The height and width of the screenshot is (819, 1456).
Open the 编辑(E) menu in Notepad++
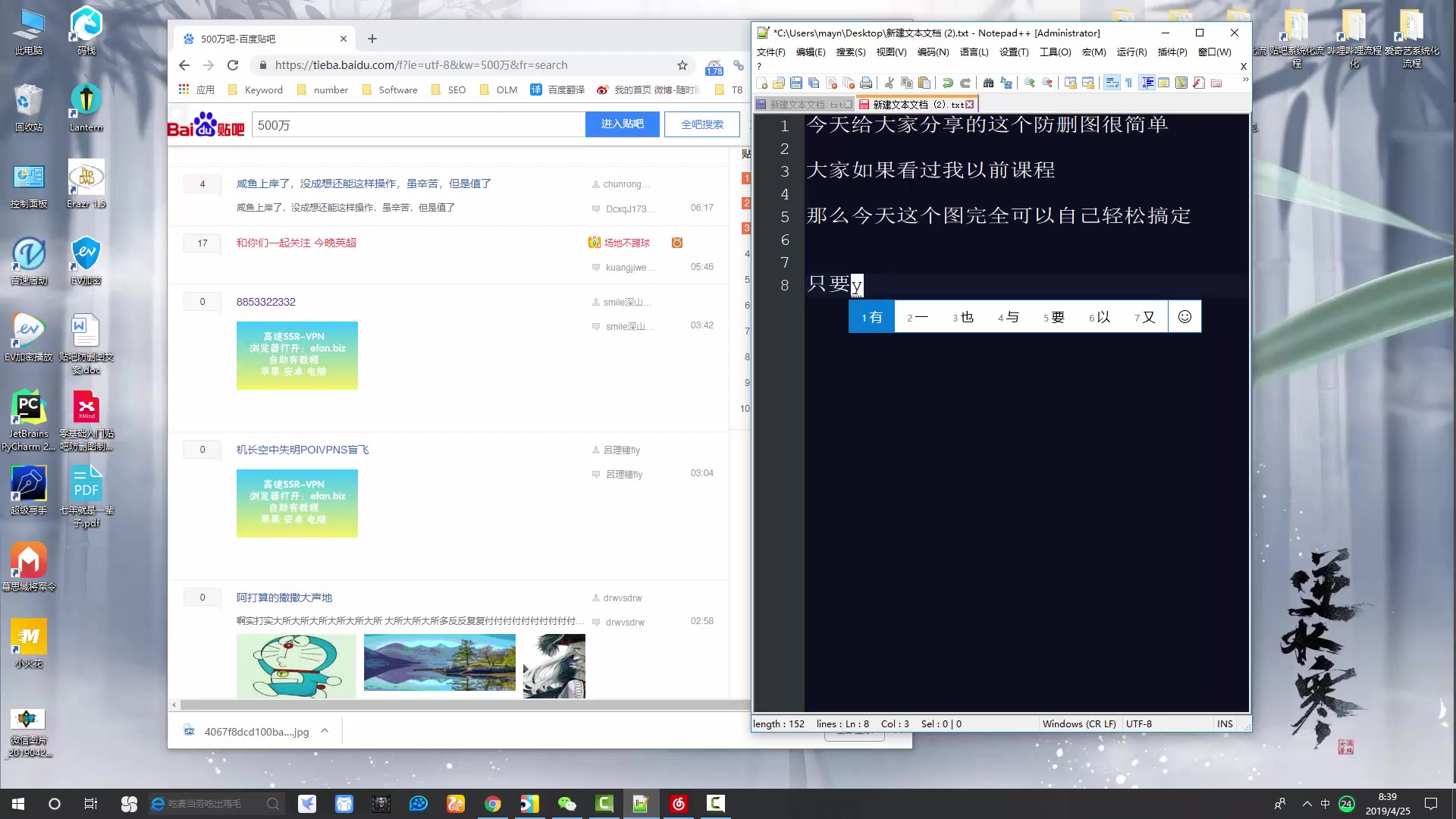coord(809,52)
